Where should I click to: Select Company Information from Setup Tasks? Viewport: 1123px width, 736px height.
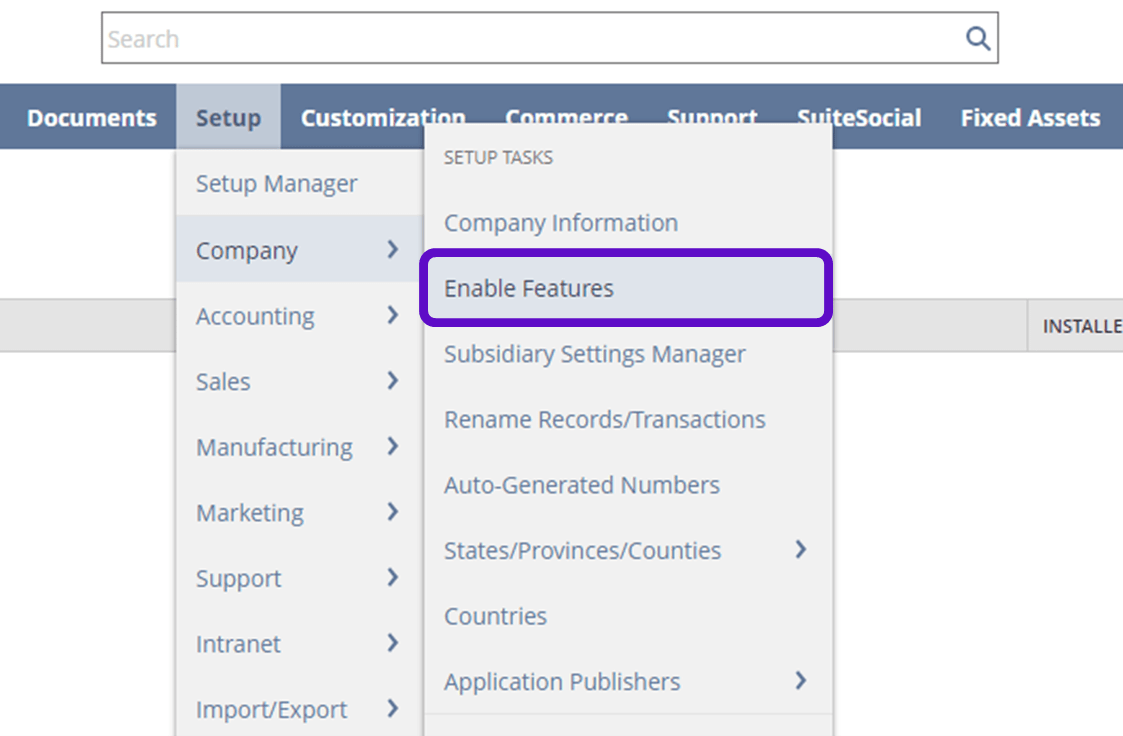(561, 222)
